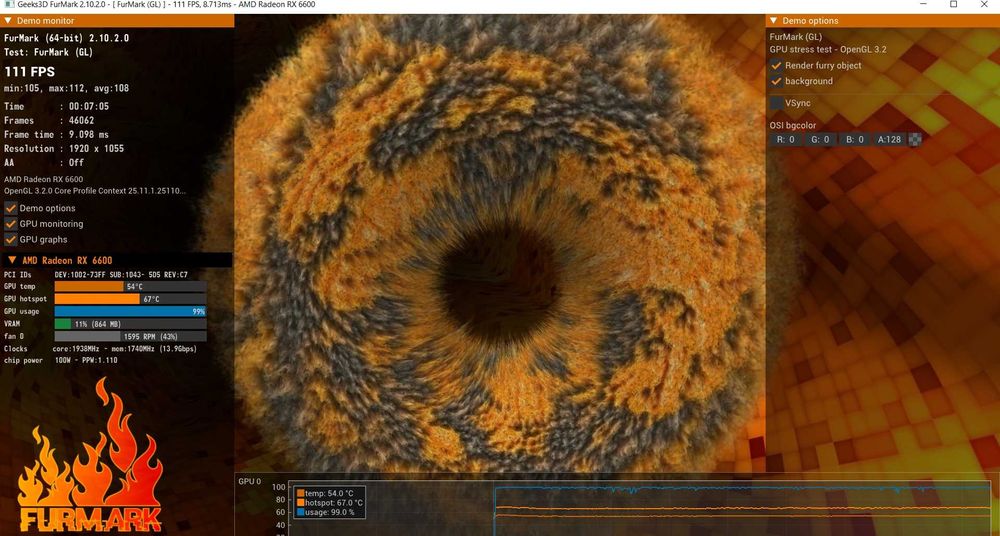This screenshot has height=536, width=1000.
Task: Click the FurMark (64-bit) 2.10.2.0 text
Action: click(66, 38)
